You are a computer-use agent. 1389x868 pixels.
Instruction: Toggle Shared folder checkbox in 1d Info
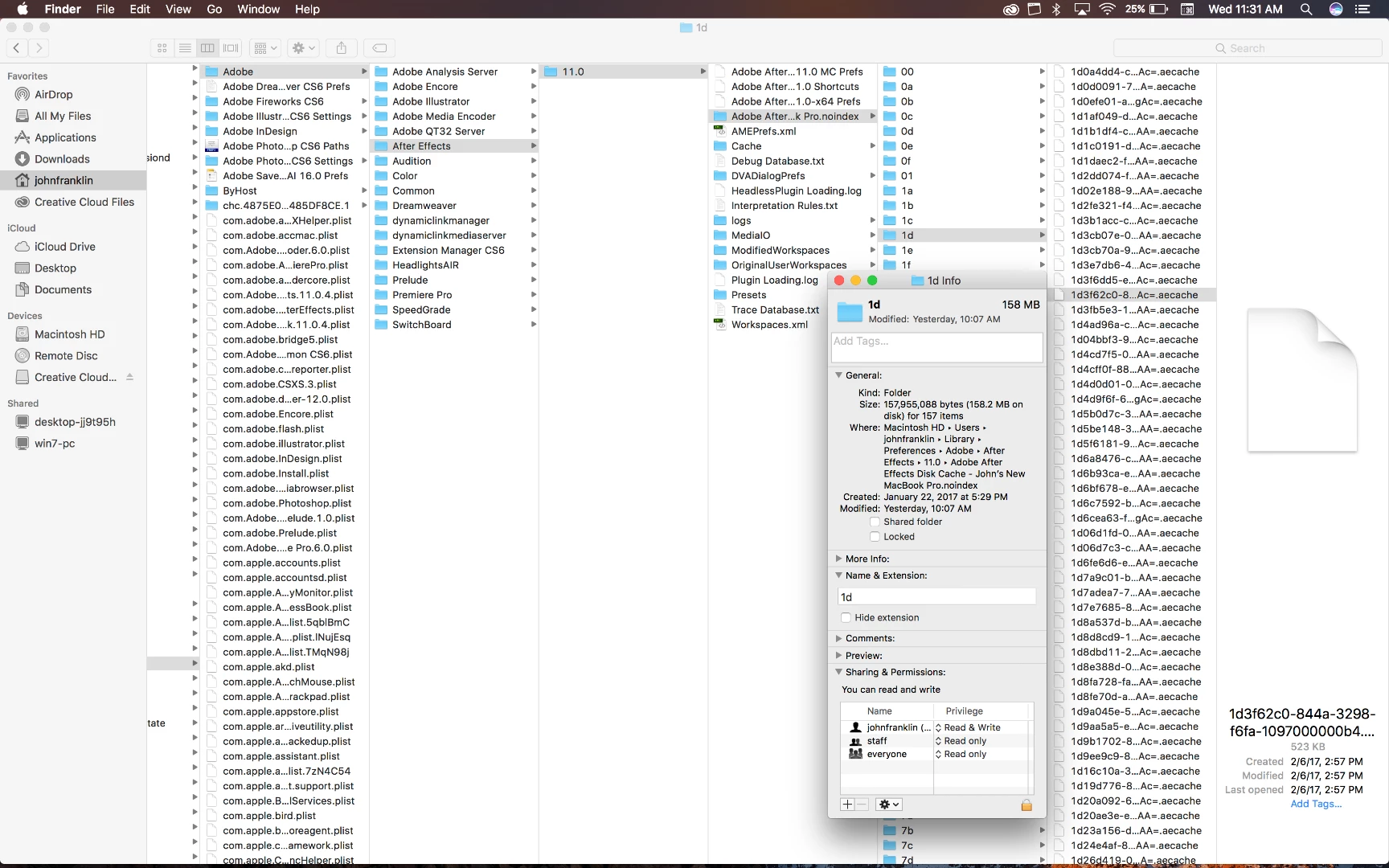coord(875,522)
